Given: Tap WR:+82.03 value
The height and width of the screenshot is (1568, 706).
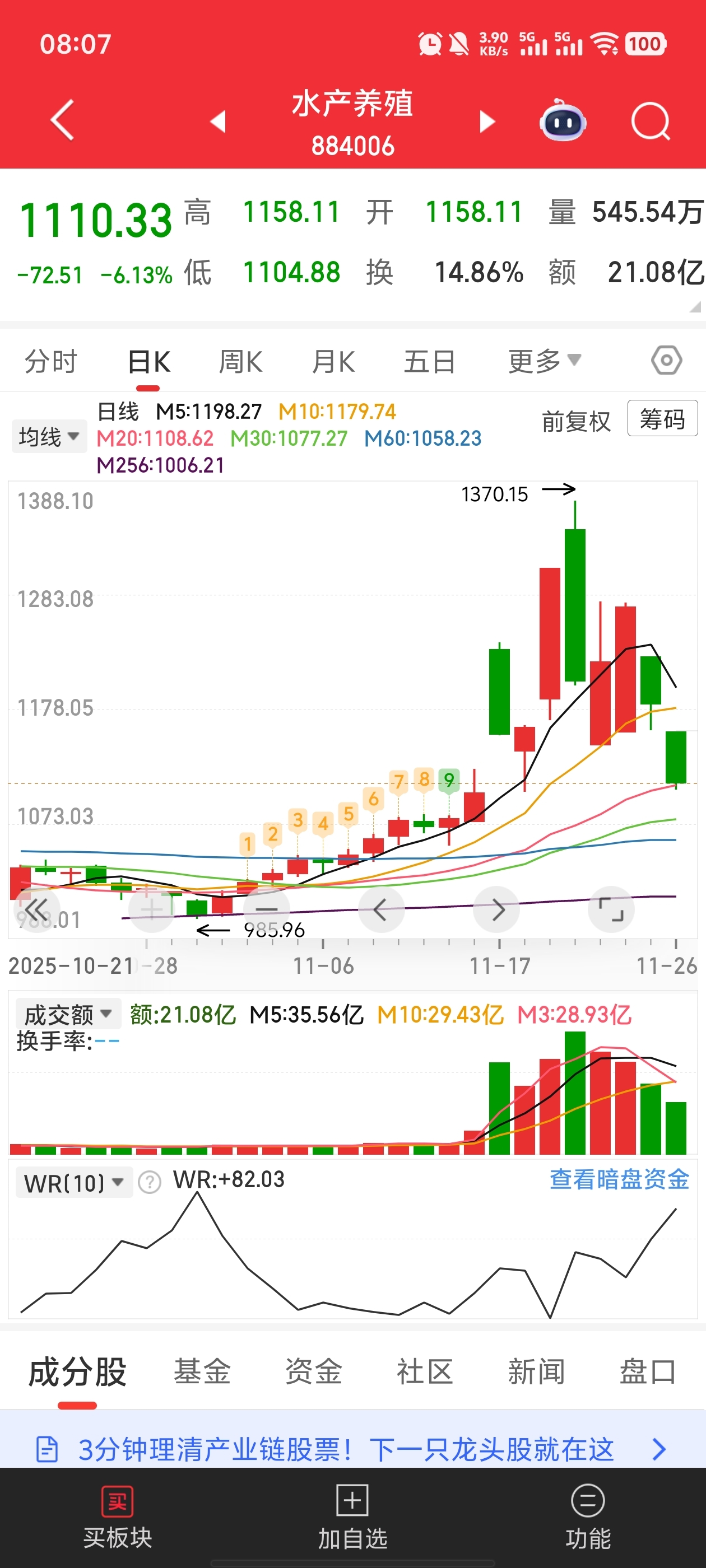Looking at the screenshot, I should pos(229,1179).
